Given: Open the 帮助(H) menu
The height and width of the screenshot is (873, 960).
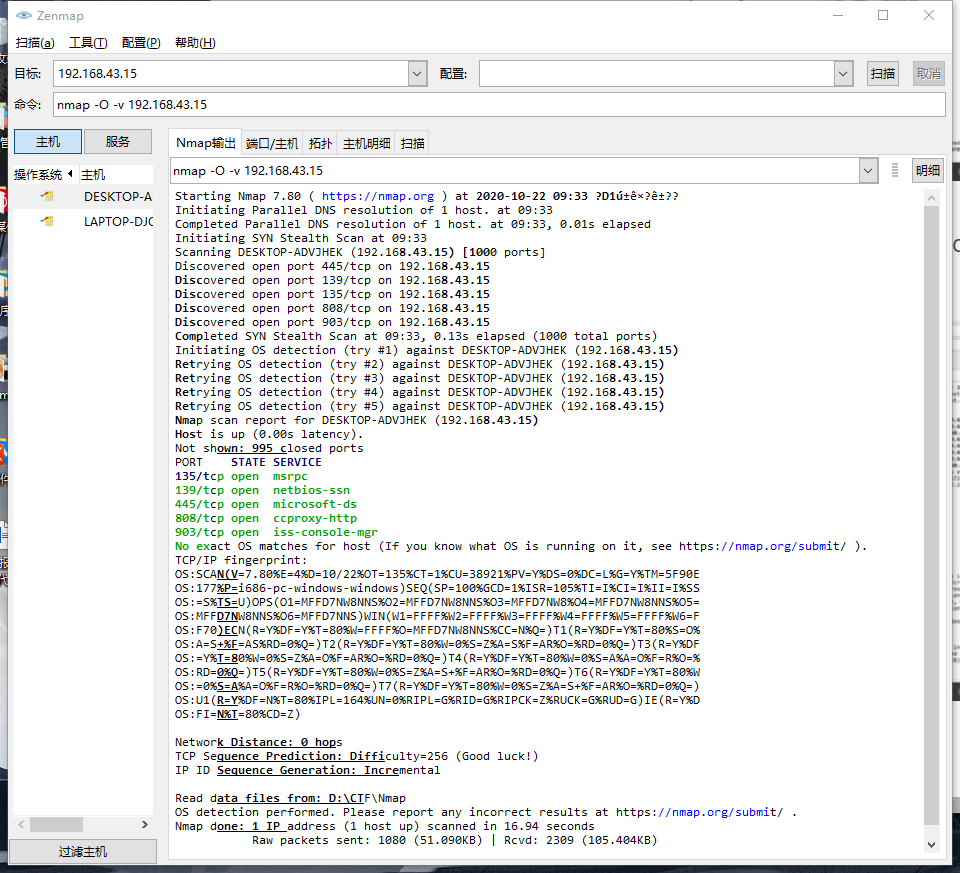Looking at the screenshot, I should coord(195,43).
